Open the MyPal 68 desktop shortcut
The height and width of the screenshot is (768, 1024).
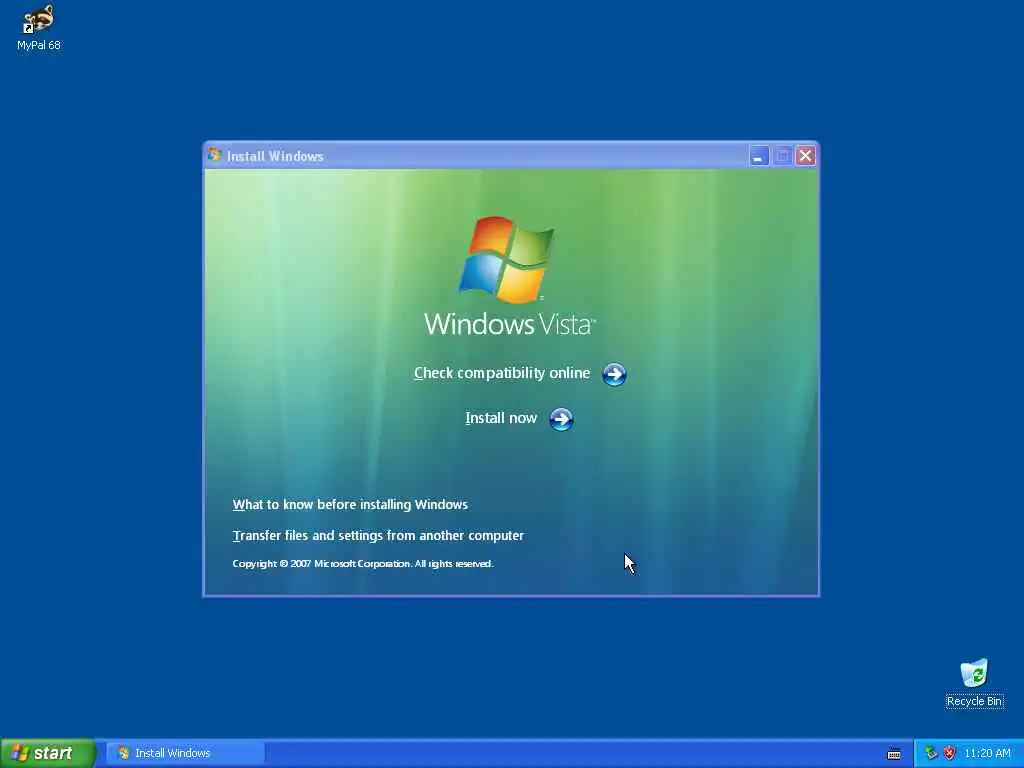[x=39, y=27]
